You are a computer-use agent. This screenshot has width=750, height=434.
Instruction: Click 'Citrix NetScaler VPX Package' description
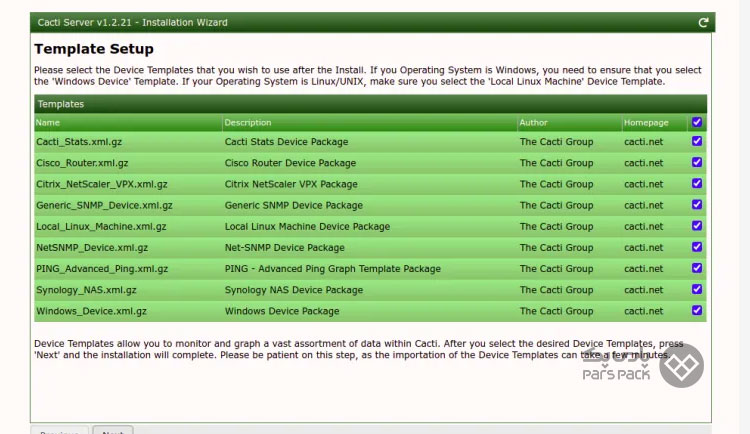(291, 184)
